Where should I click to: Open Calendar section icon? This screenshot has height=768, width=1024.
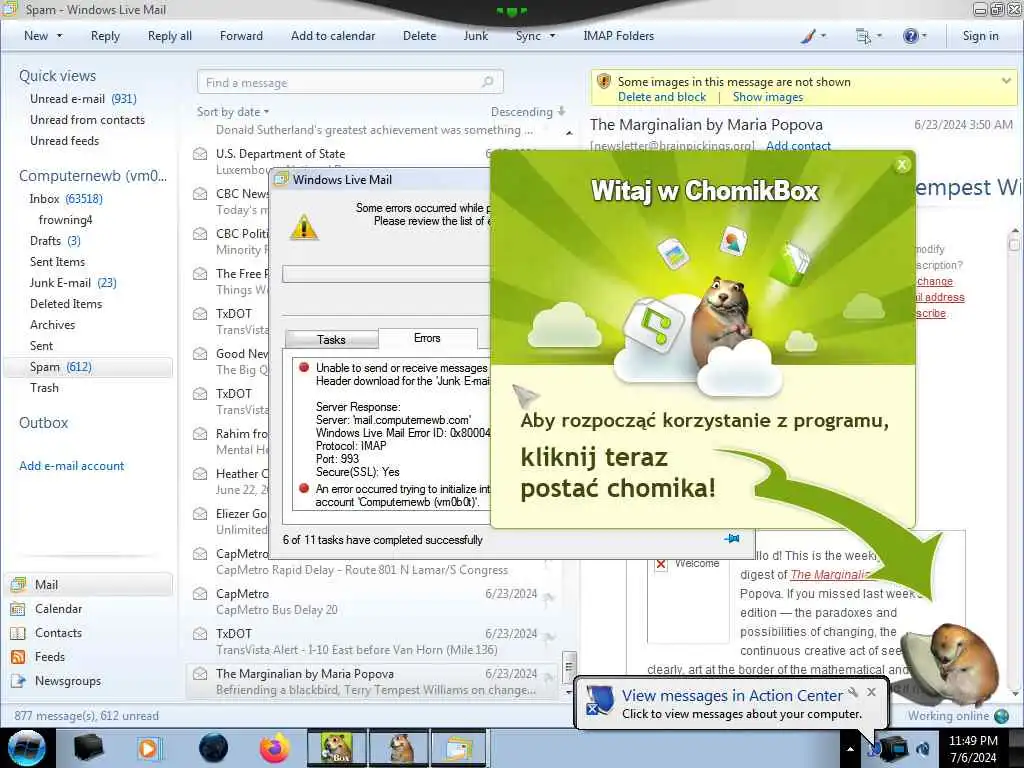[18, 609]
